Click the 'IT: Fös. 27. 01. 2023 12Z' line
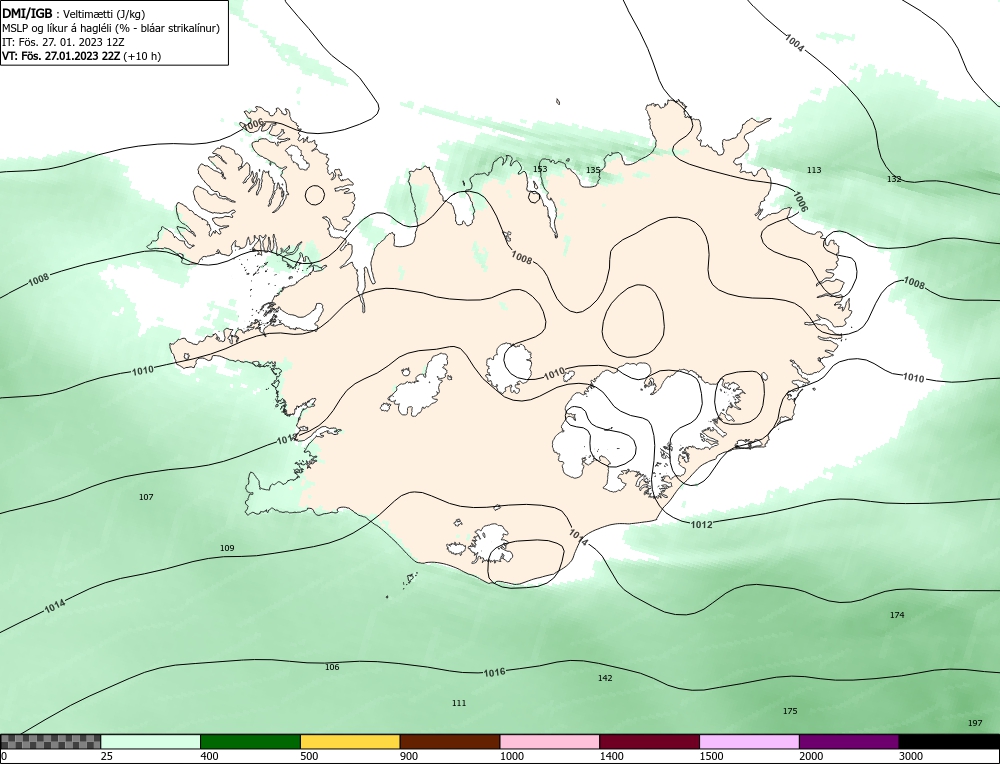 [x=63, y=42]
